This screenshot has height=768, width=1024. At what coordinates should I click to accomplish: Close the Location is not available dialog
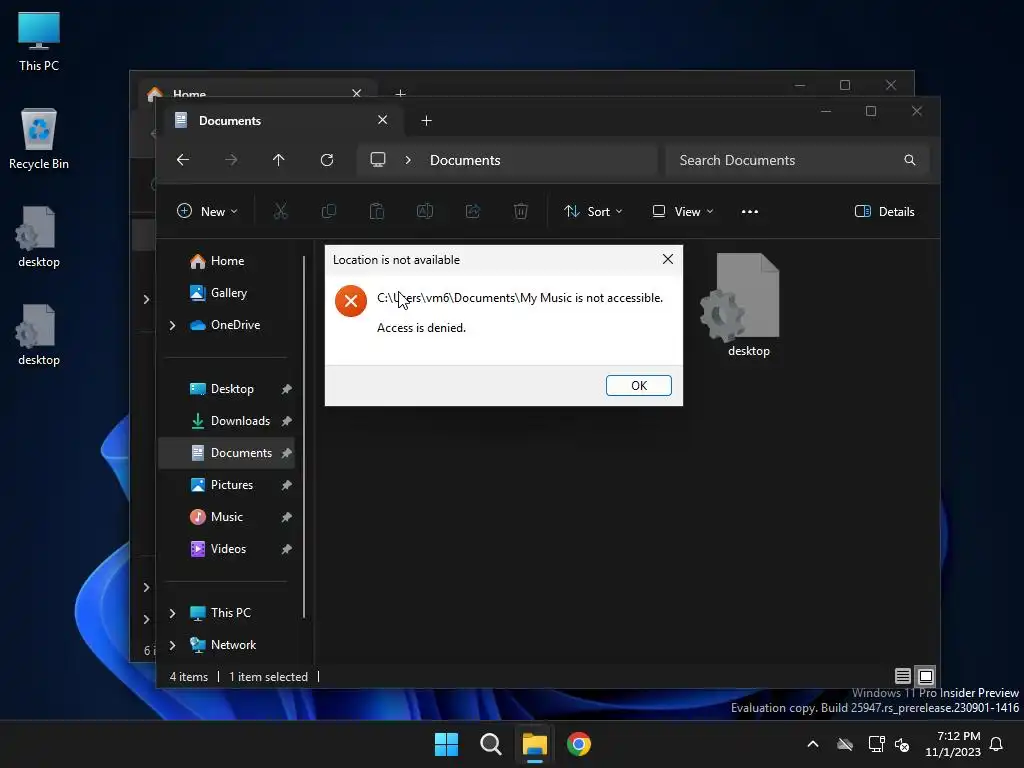click(667, 259)
